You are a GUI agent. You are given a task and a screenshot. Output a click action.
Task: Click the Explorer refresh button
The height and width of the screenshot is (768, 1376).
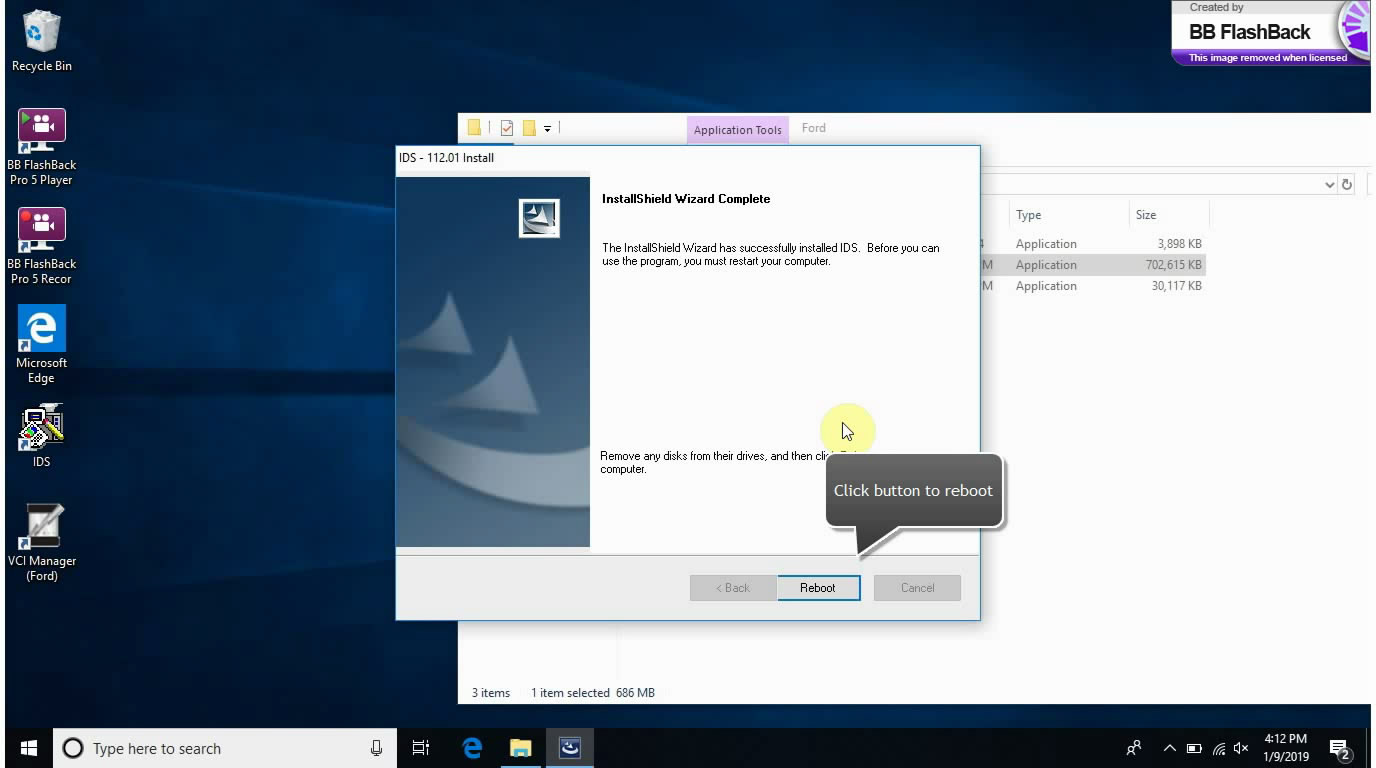pos(1347,184)
